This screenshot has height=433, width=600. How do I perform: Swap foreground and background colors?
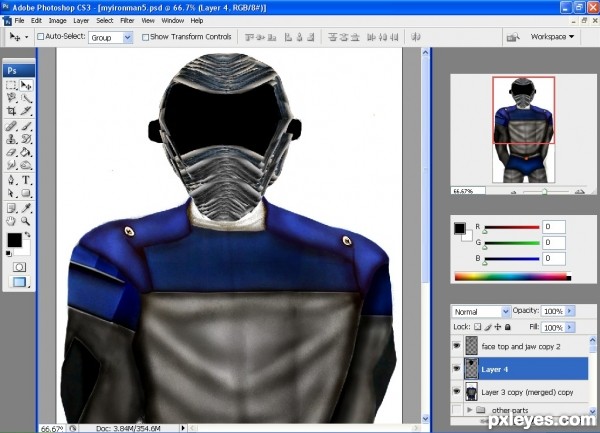(x=27, y=234)
